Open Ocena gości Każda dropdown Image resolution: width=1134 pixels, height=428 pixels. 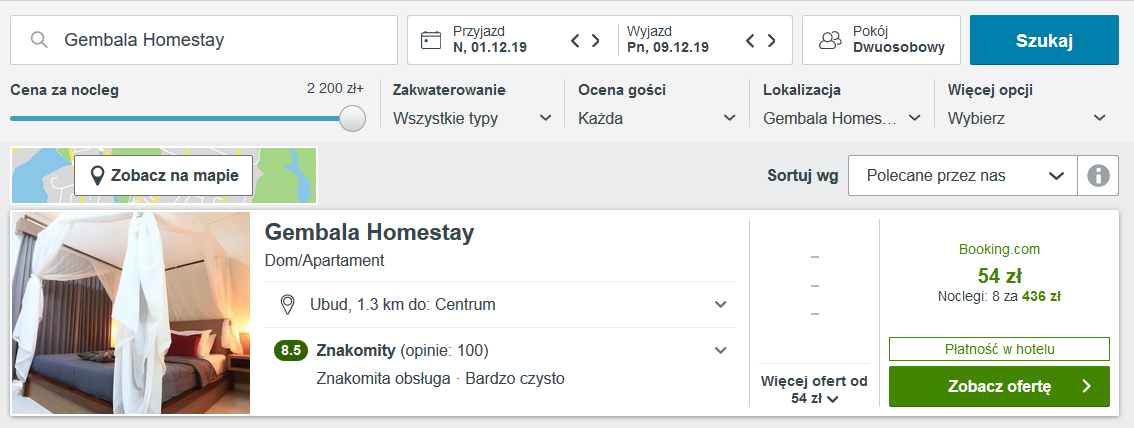[x=657, y=119]
